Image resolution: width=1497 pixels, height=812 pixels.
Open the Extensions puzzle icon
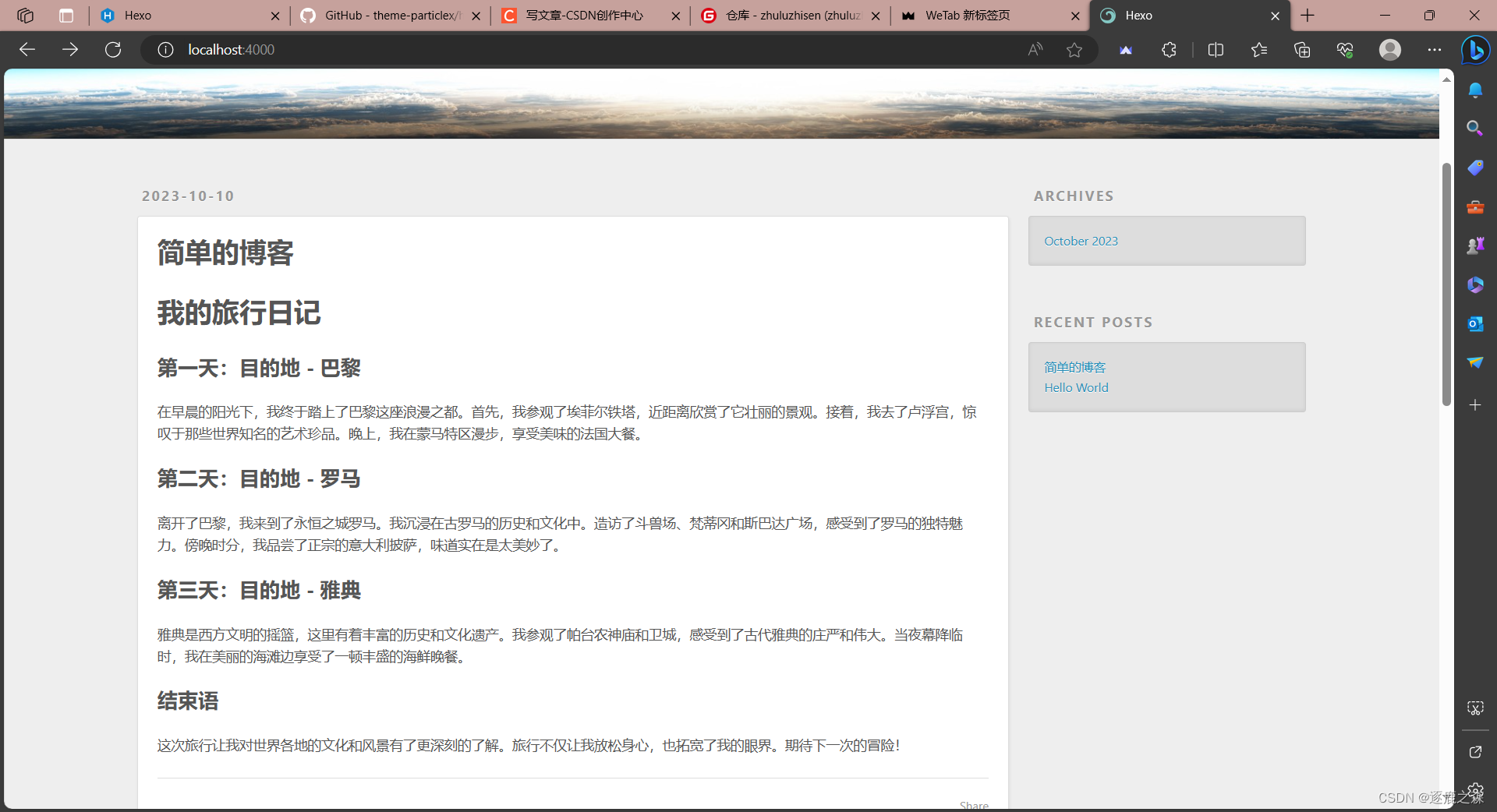(x=1169, y=50)
